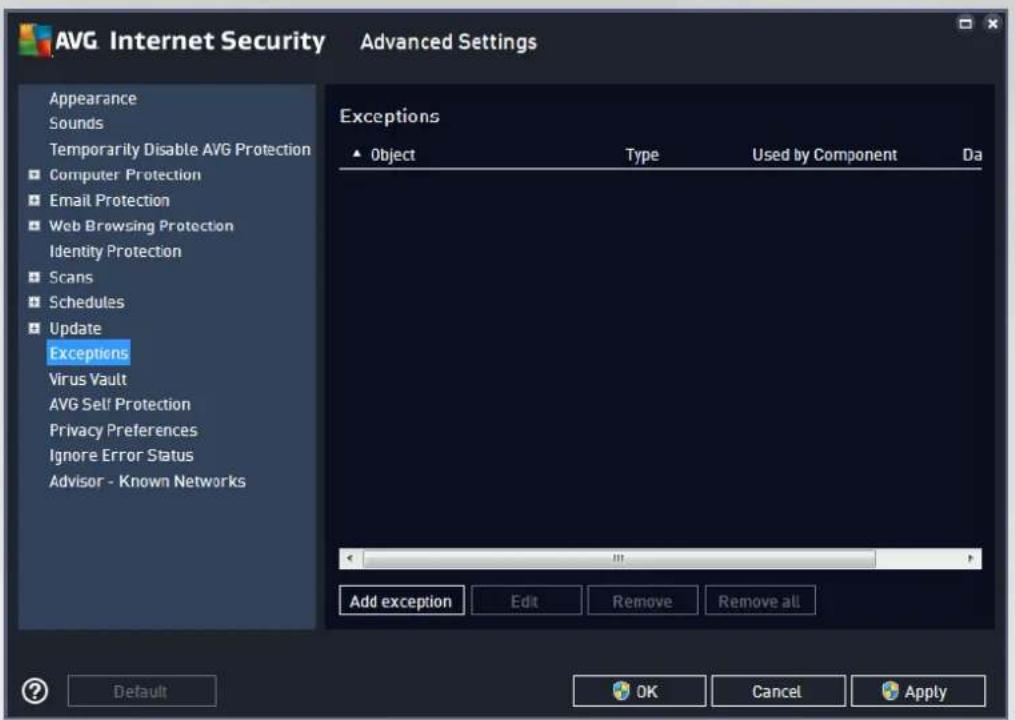Open Identity Protection settings
Image resolution: width=1015 pixels, height=720 pixels.
click(115, 251)
